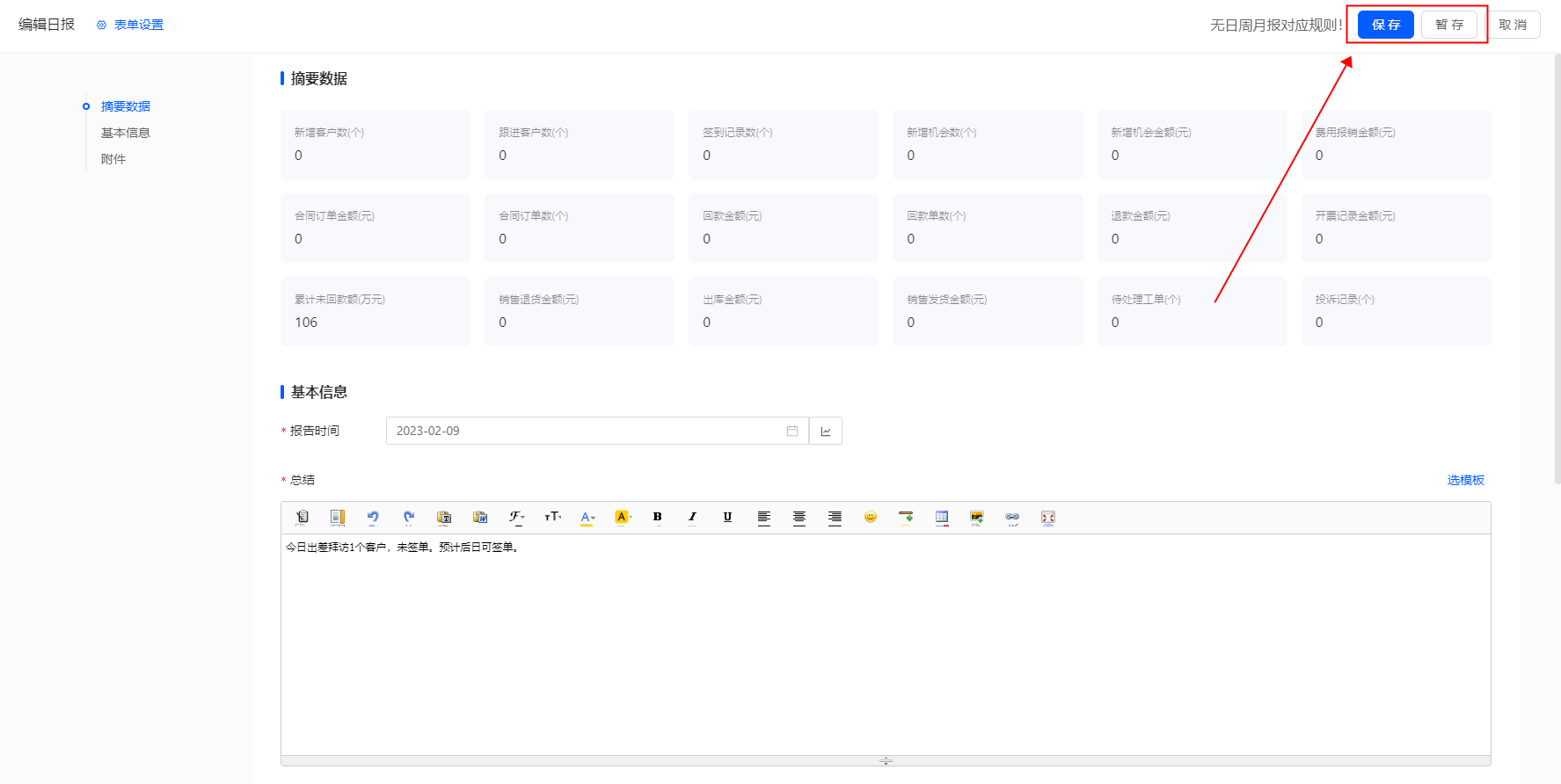
Task: Insert an image using the picture icon
Action: click(x=976, y=518)
